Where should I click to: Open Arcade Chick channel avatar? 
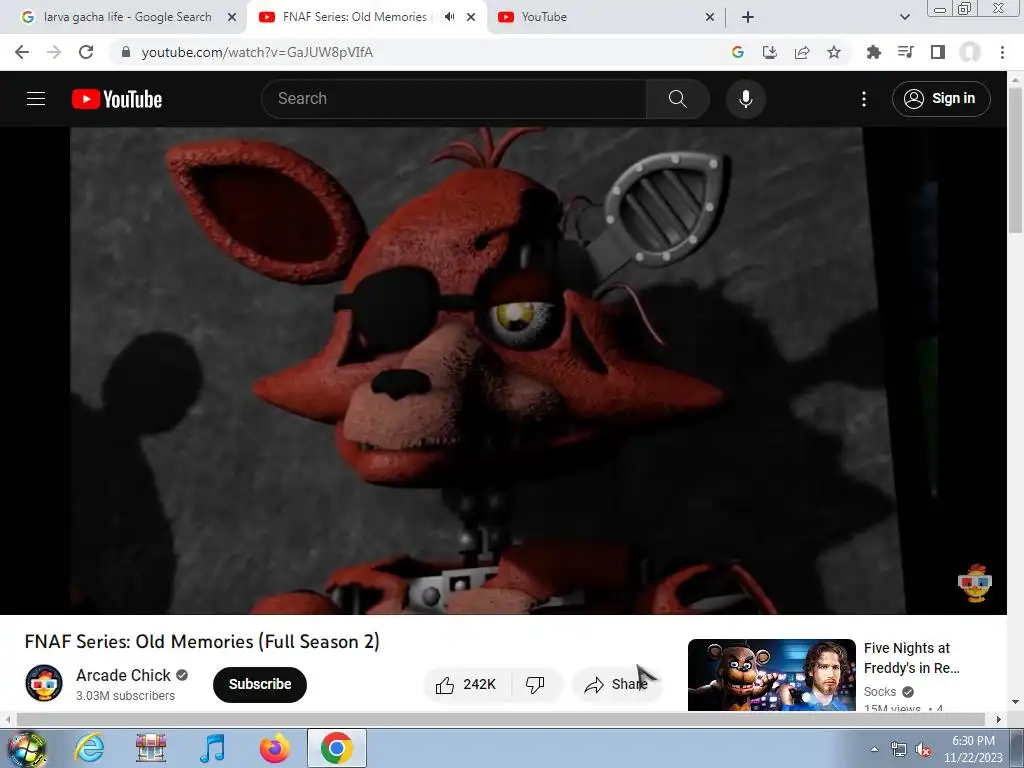[x=44, y=683]
